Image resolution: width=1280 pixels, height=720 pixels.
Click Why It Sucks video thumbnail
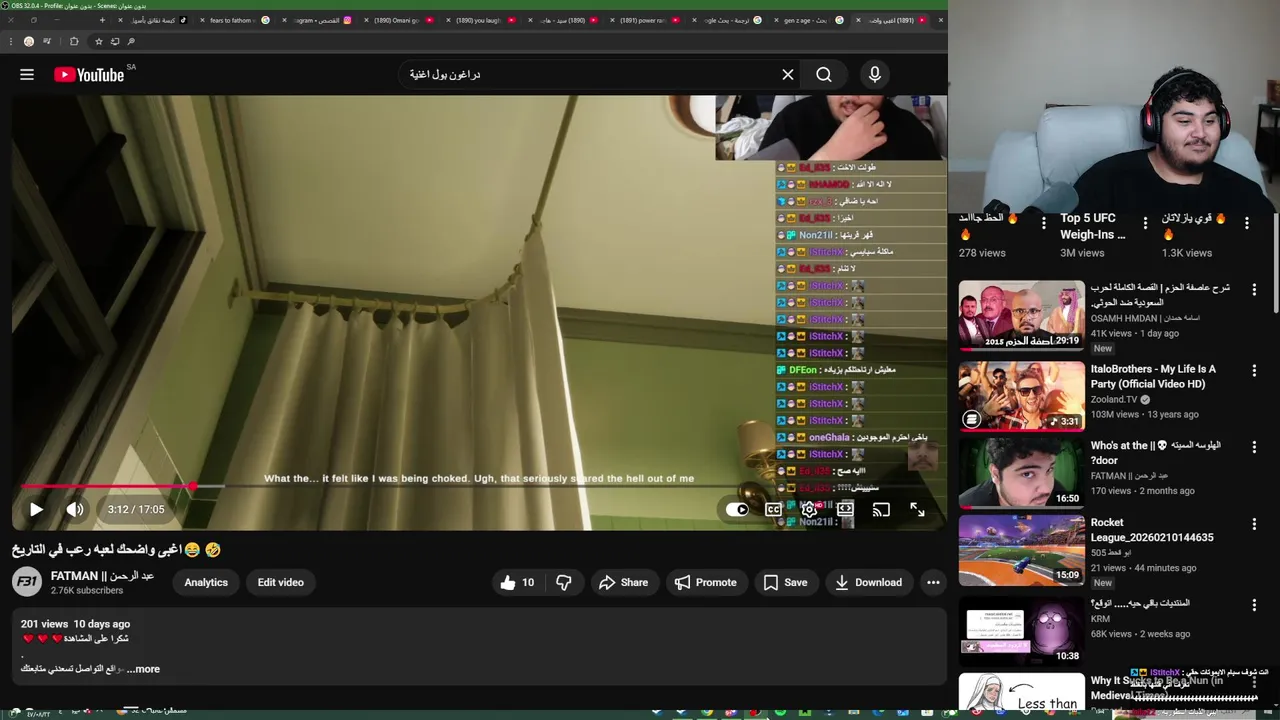pos(1021,692)
